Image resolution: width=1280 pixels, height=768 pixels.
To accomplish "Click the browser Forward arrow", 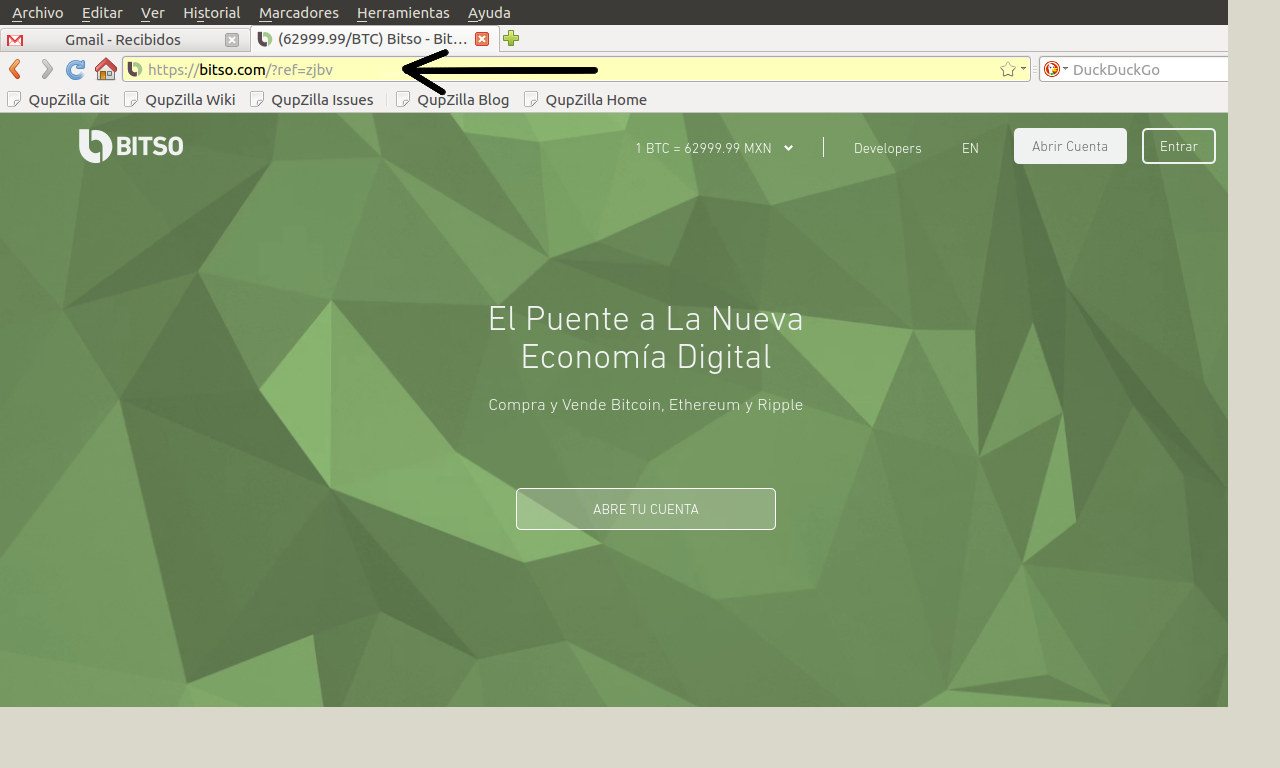I will pos(46,69).
